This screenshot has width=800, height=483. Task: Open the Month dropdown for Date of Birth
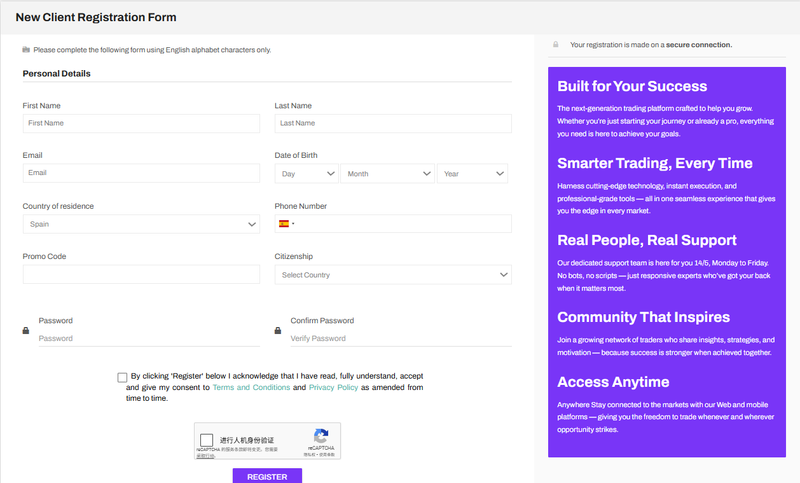coord(388,173)
